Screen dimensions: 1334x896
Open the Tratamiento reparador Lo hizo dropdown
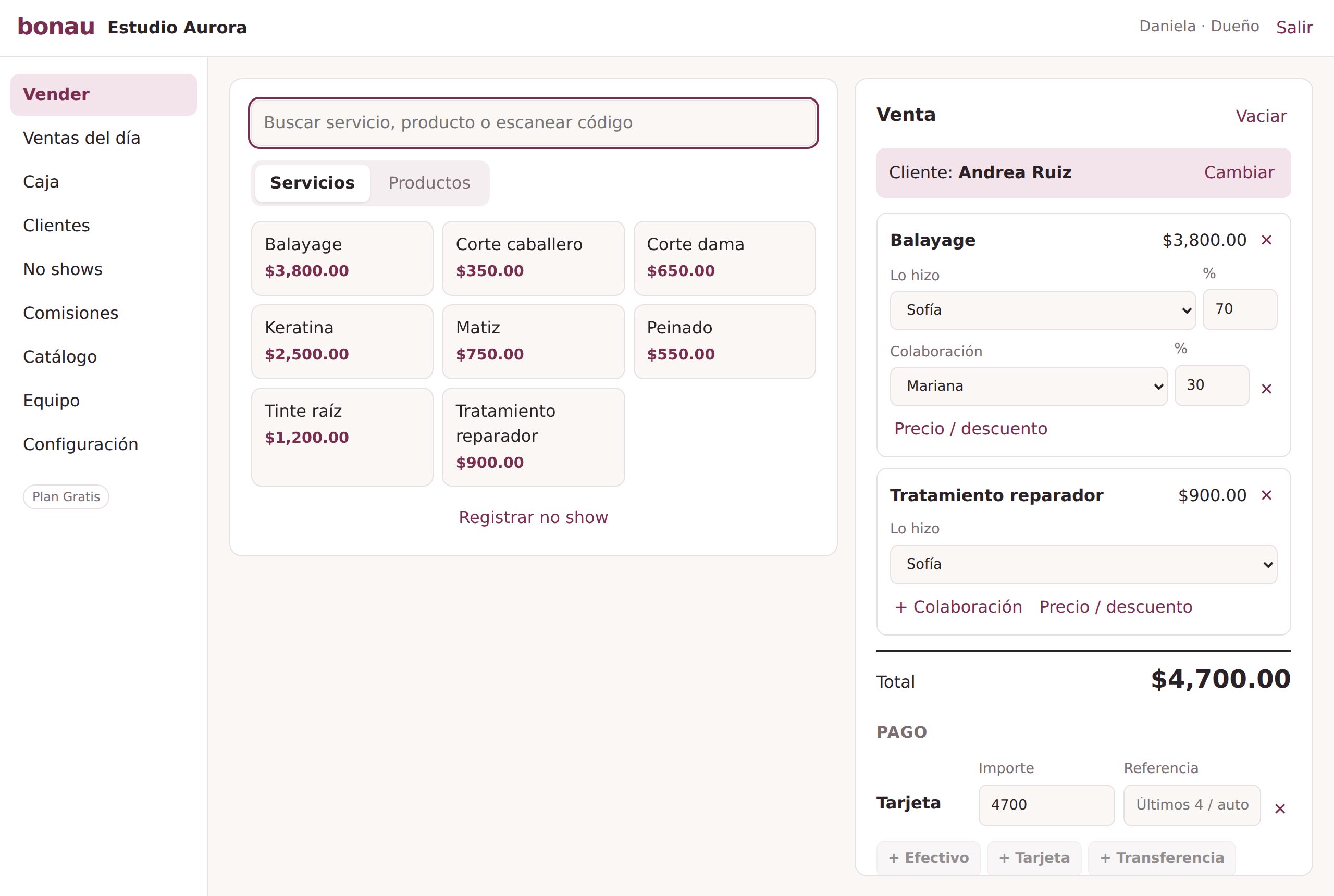[1083, 564]
